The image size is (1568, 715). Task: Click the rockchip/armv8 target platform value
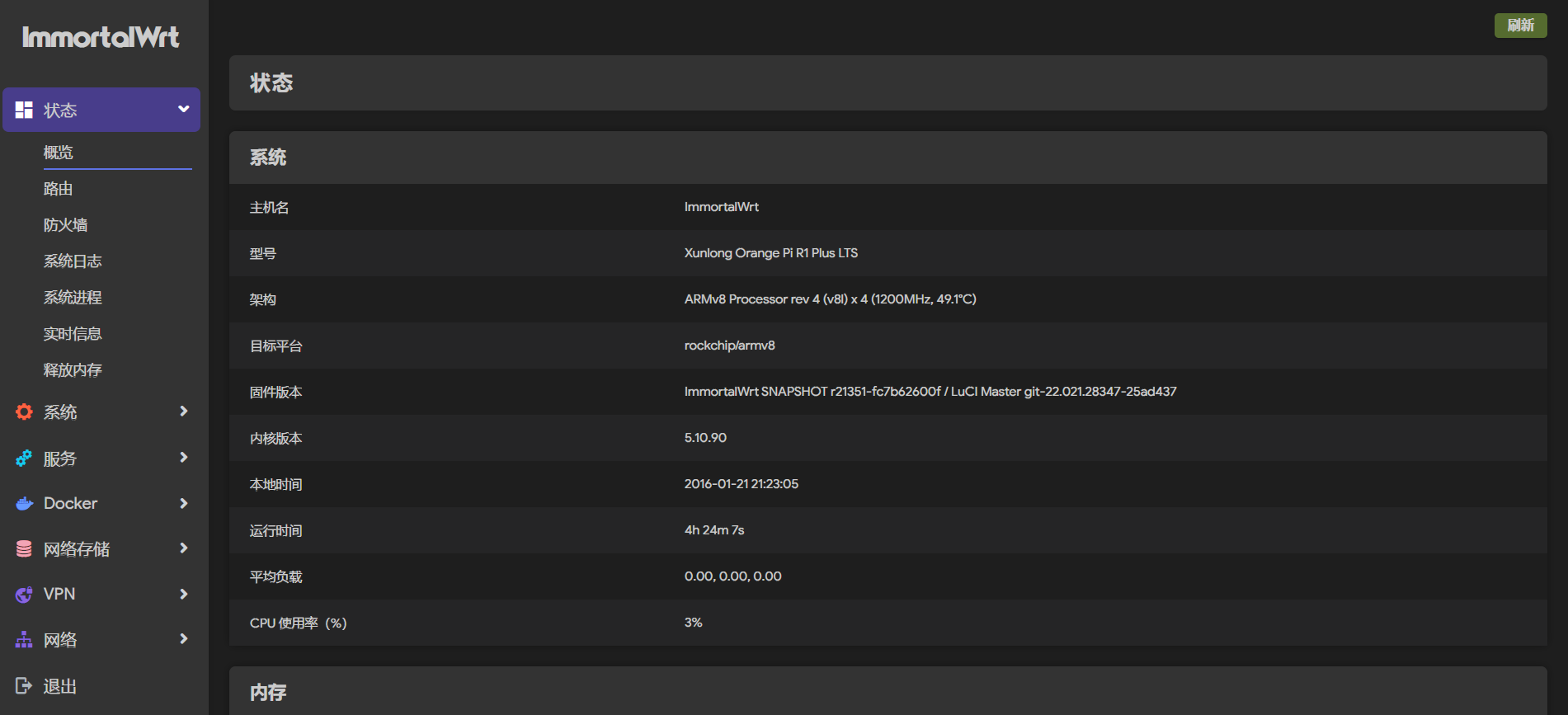[x=730, y=346]
